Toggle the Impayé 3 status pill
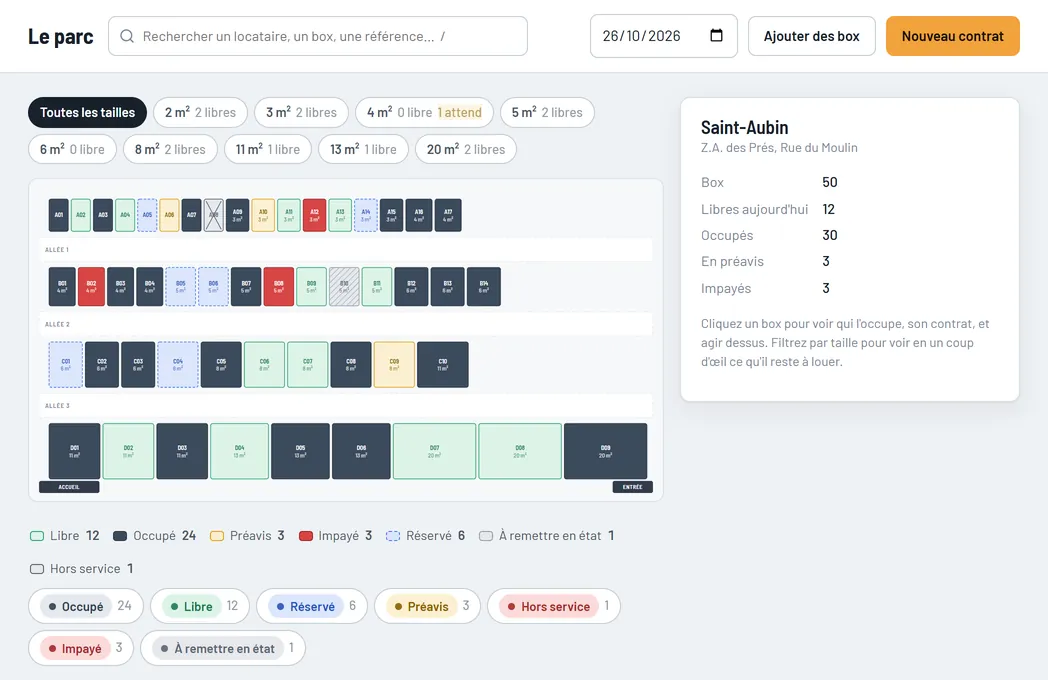This screenshot has height=680, width=1048. (x=81, y=648)
